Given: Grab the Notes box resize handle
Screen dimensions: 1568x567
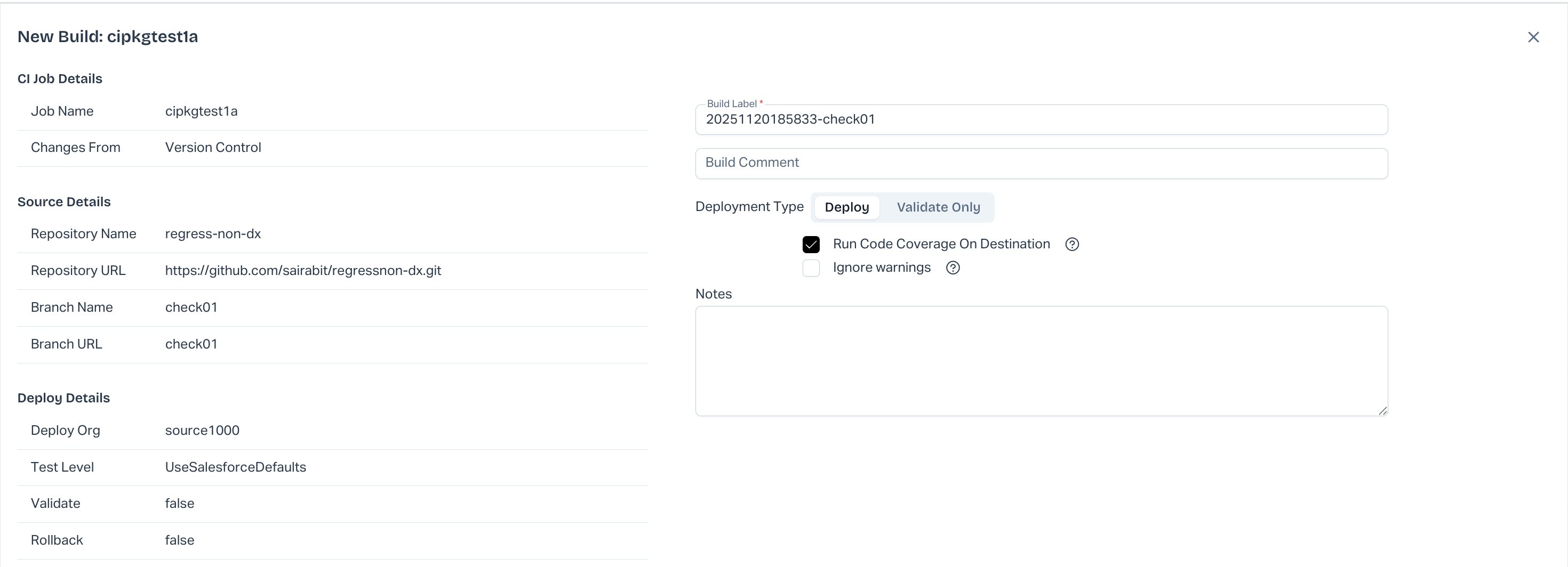Looking at the screenshot, I should tap(1382, 411).
